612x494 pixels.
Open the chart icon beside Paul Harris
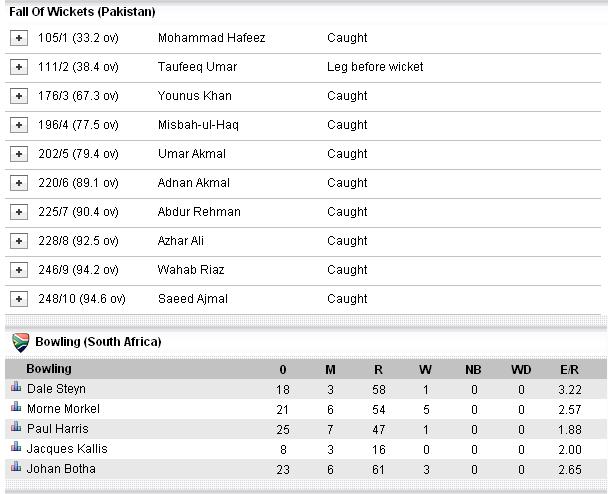16,426
